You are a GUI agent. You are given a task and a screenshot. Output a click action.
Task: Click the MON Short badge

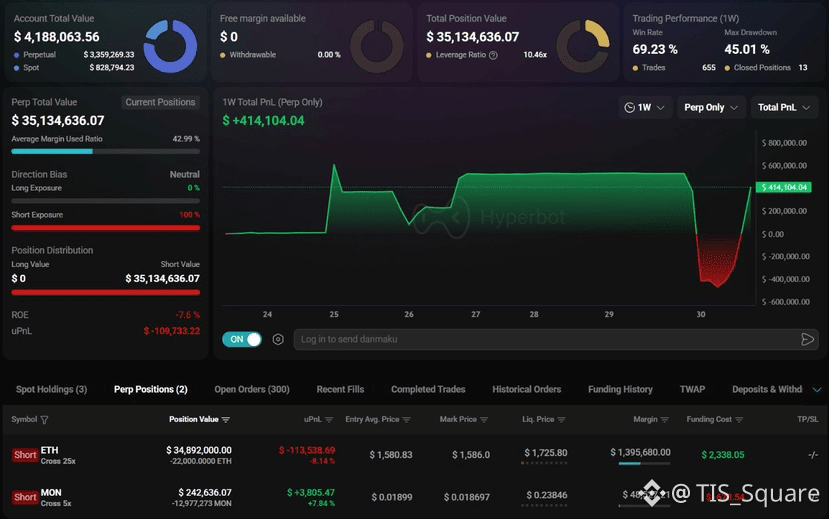(x=25, y=497)
